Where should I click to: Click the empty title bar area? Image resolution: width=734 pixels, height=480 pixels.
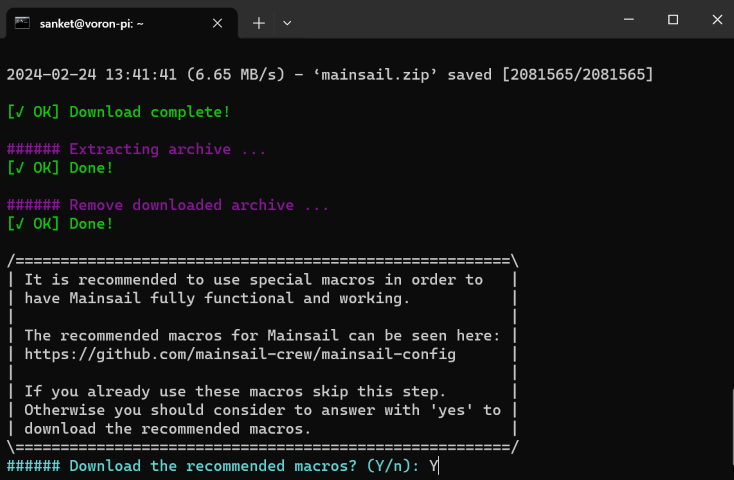(450, 20)
